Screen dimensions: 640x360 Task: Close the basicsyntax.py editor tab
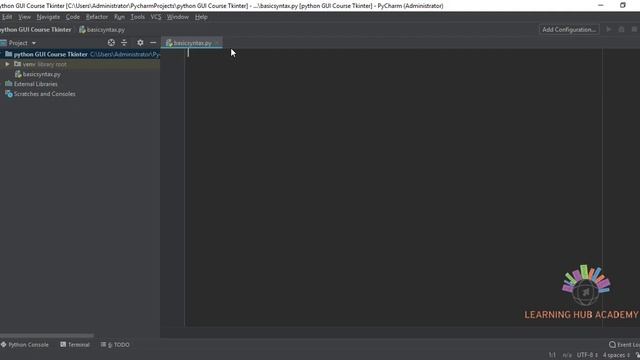[217, 43]
